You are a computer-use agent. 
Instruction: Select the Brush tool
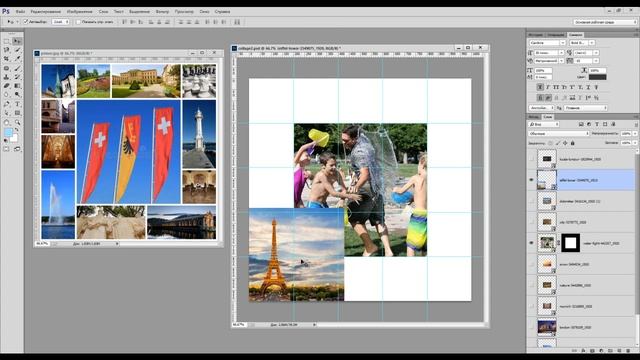17,68
